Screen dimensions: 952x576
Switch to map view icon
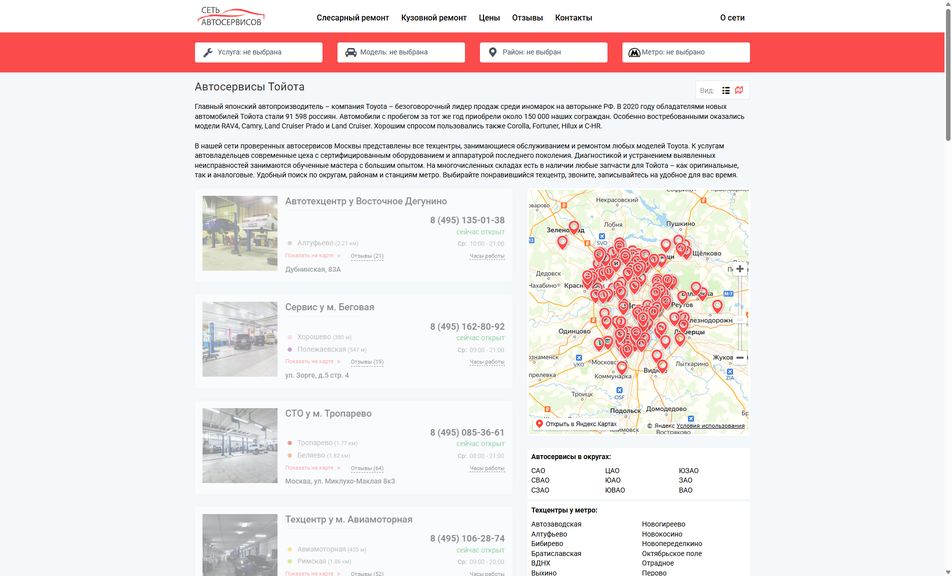[739, 90]
